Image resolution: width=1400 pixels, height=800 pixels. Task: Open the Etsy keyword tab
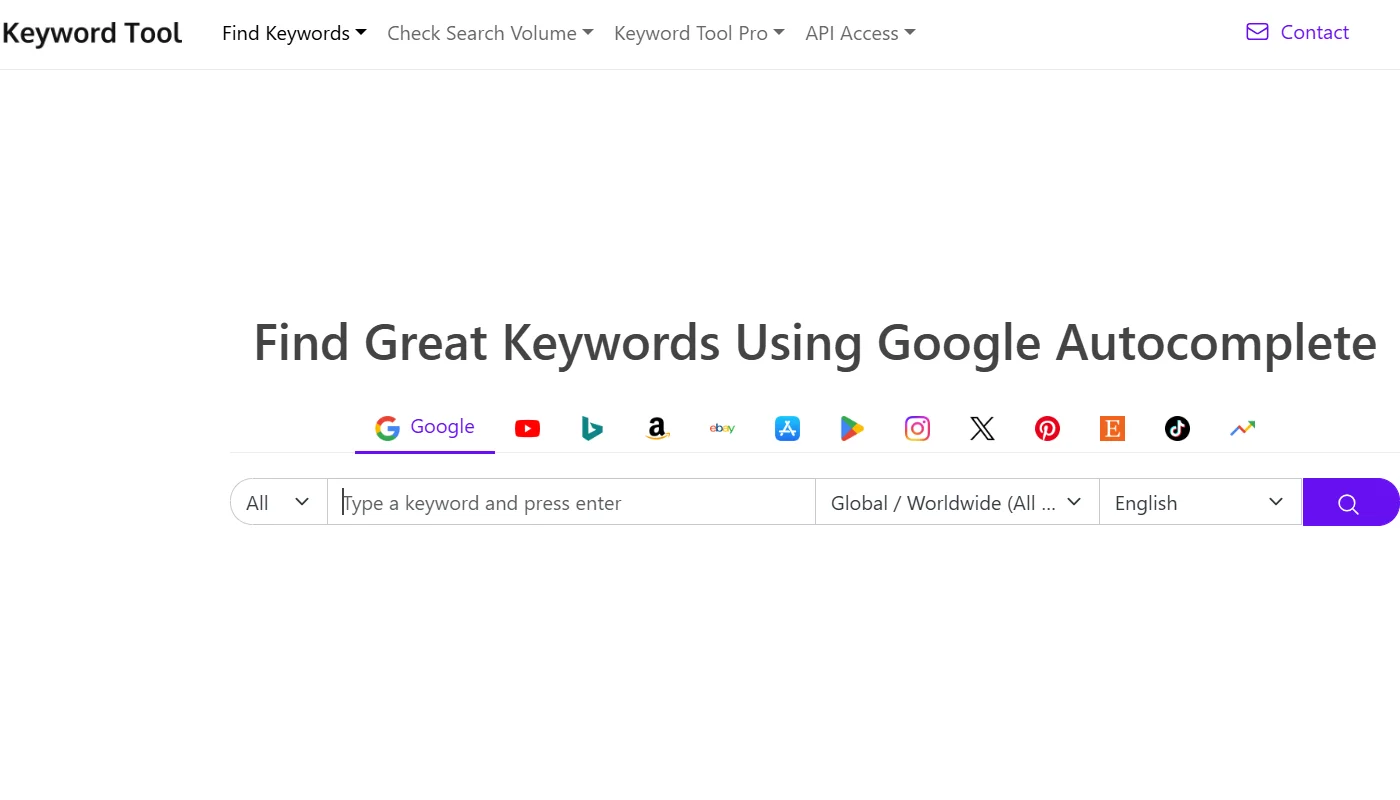[x=1112, y=429]
